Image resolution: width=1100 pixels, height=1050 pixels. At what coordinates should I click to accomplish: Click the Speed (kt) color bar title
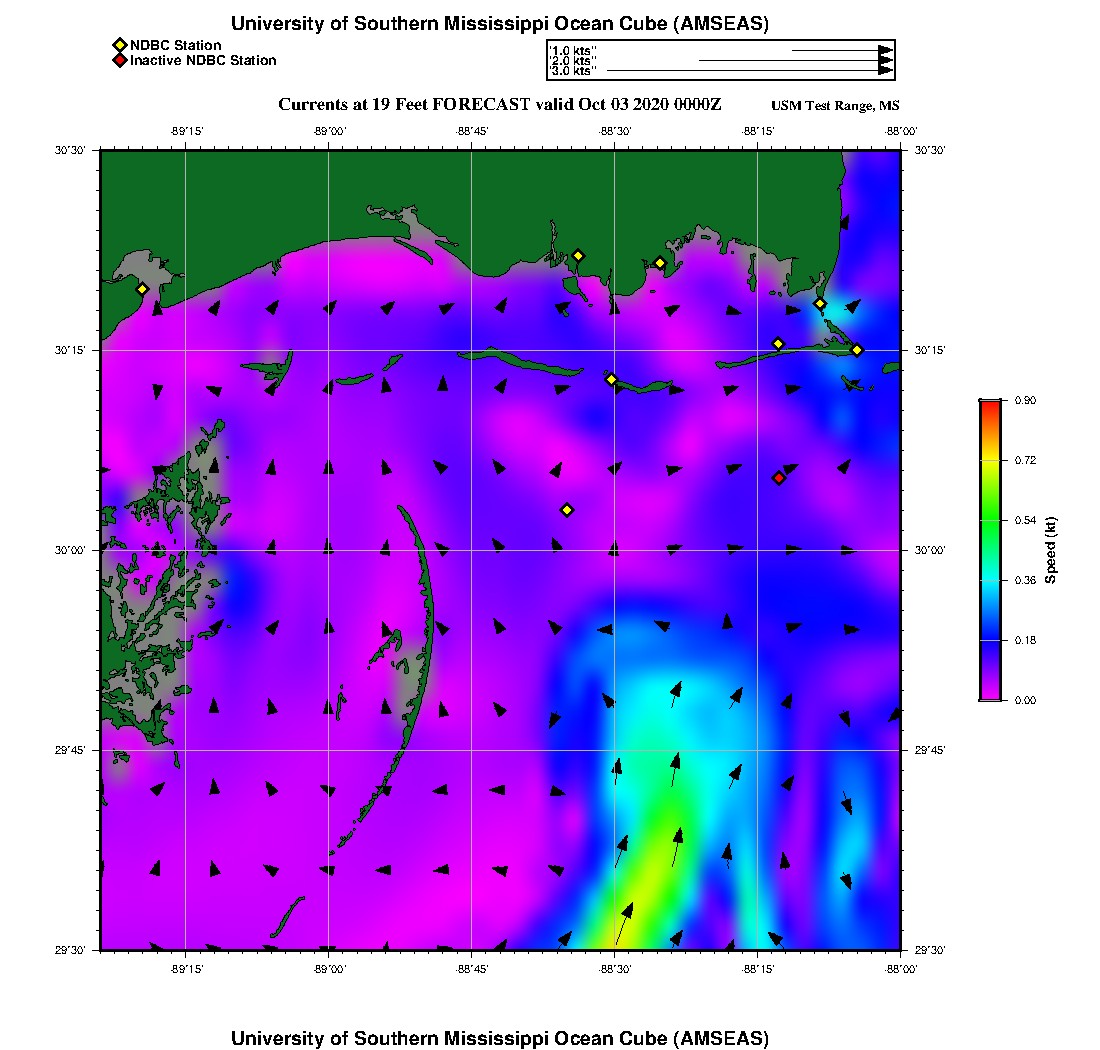tap(1050, 550)
